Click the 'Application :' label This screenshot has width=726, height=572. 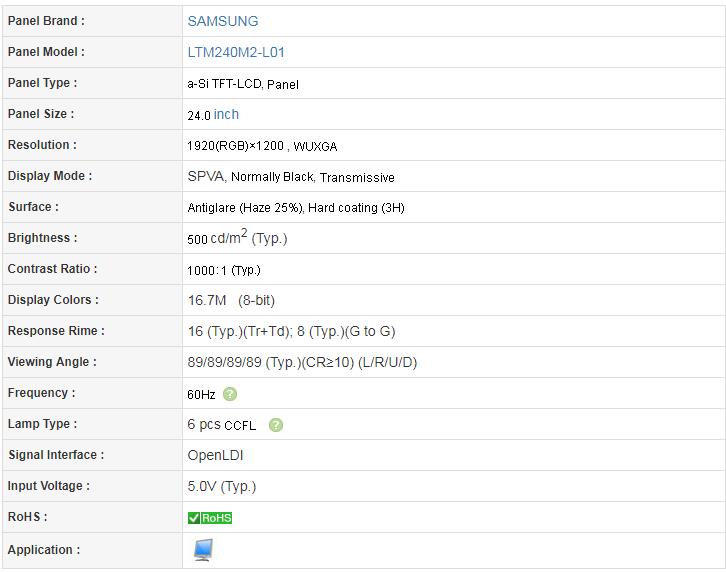(44, 550)
